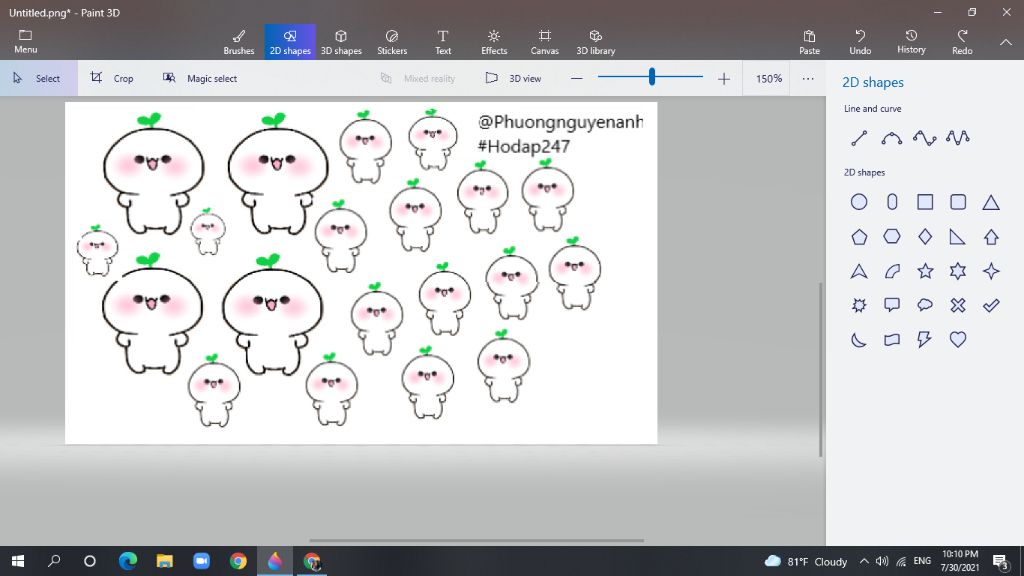Image resolution: width=1024 pixels, height=576 pixels.
Task: Click the @Phuongnguyenanh text on canvas
Action: coord(560,122)
